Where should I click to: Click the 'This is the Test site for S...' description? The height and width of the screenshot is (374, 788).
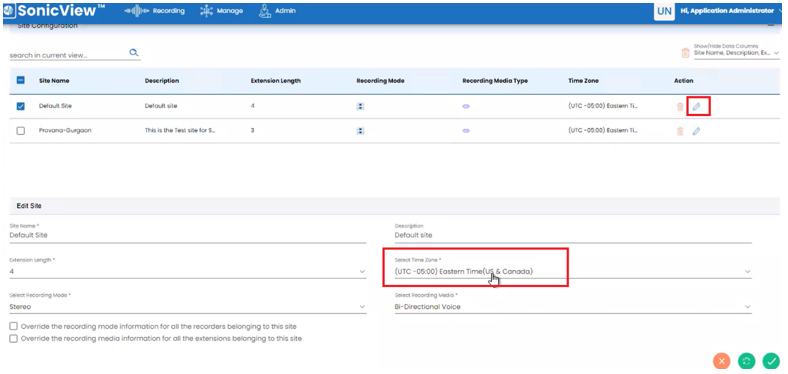(x=180, y=131)
